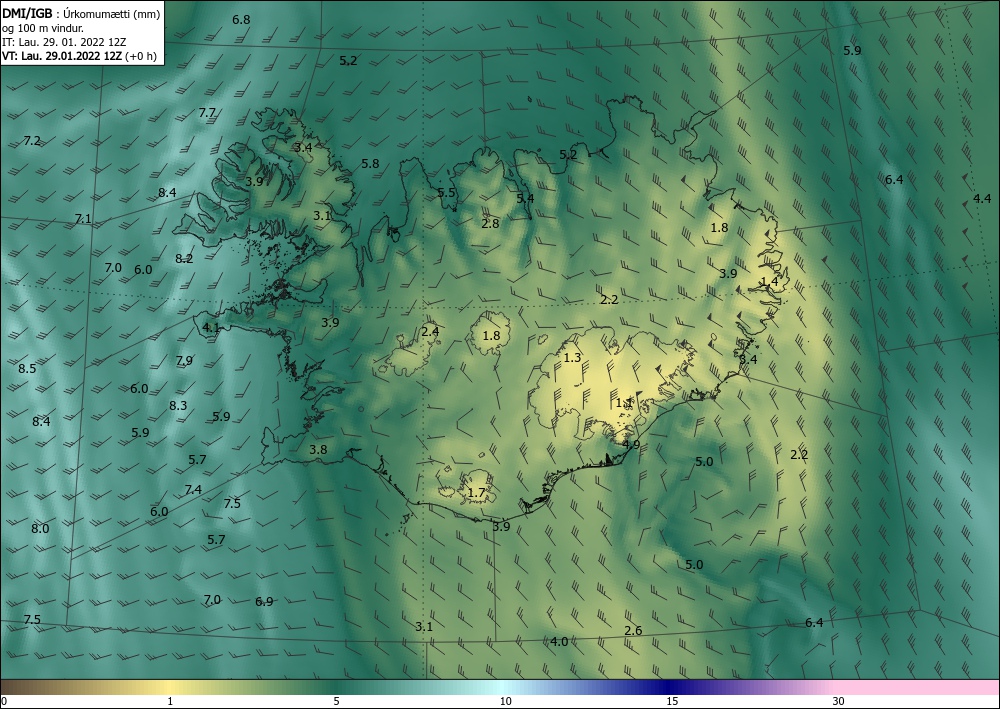Image resolution: width=1000 pixels, height=709 pixels.
Task: Click the 5.8 value label
Action: (370, 164)
